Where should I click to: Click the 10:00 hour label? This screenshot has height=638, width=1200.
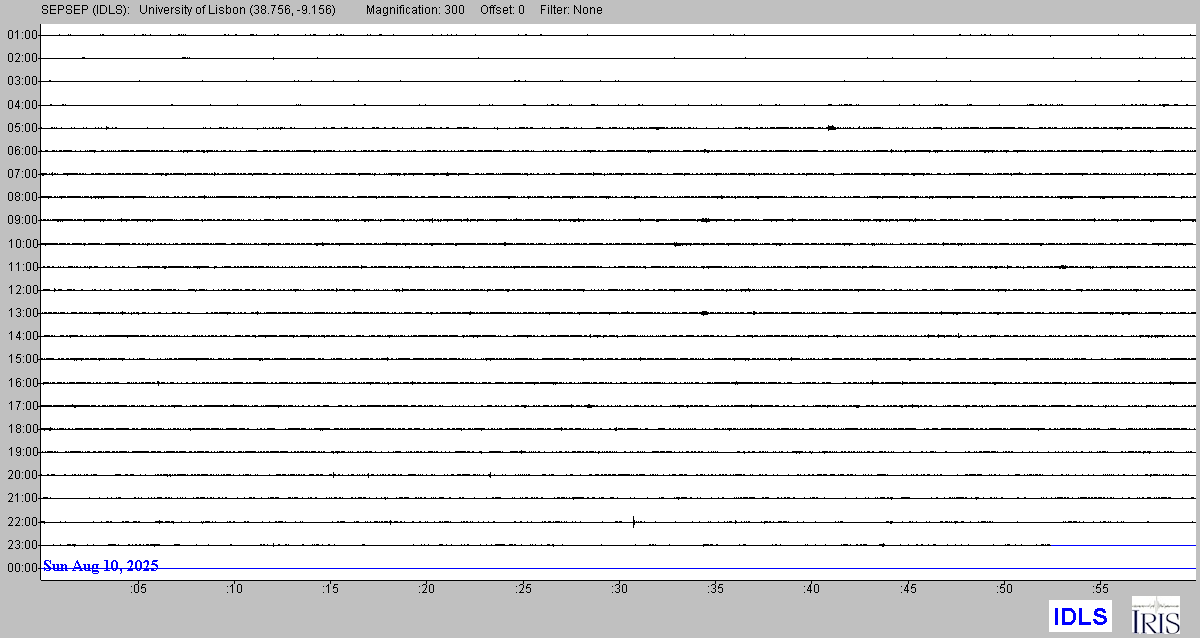[22, 244]
